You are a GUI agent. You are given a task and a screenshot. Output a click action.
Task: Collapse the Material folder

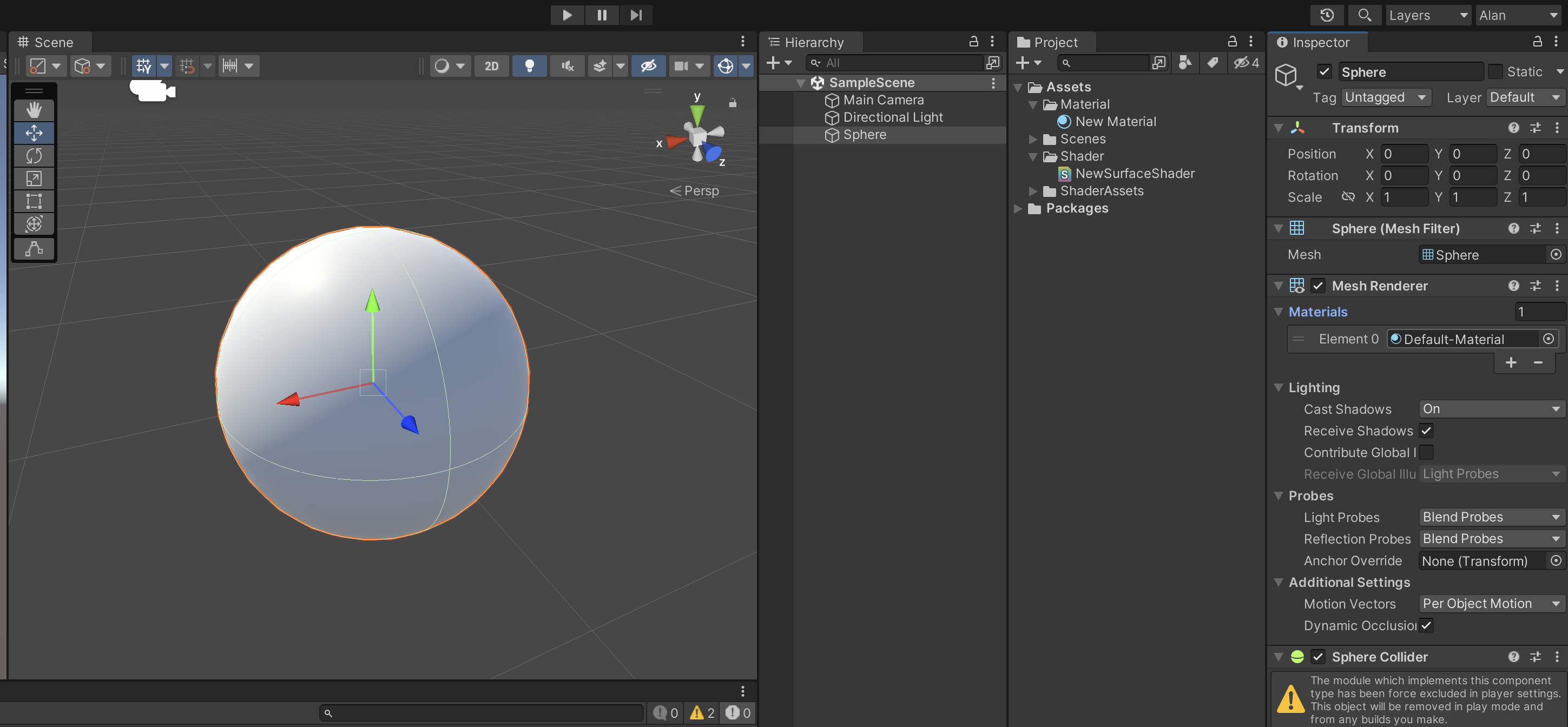coord(1033,104)
